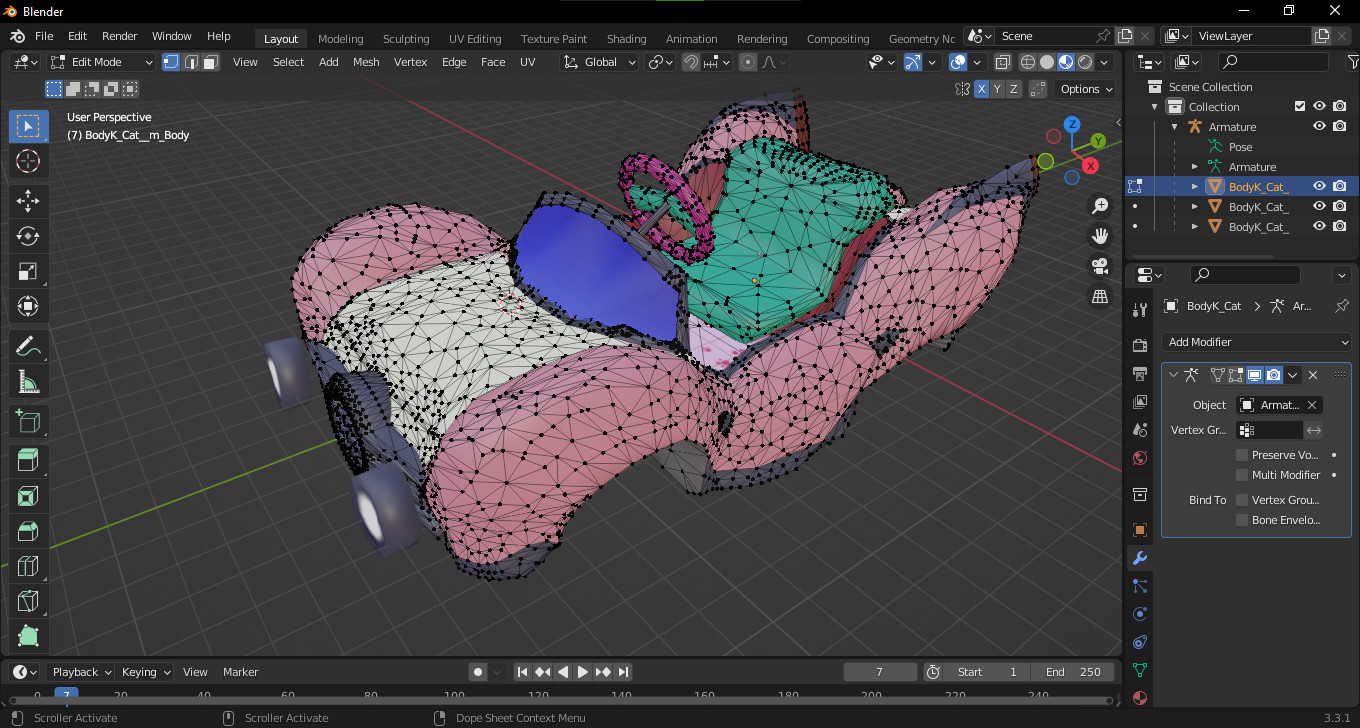Viewport: 1360px width, 728px height.
Task: Hide the Armature collection with its eye icon
Action: [1319, 126]
